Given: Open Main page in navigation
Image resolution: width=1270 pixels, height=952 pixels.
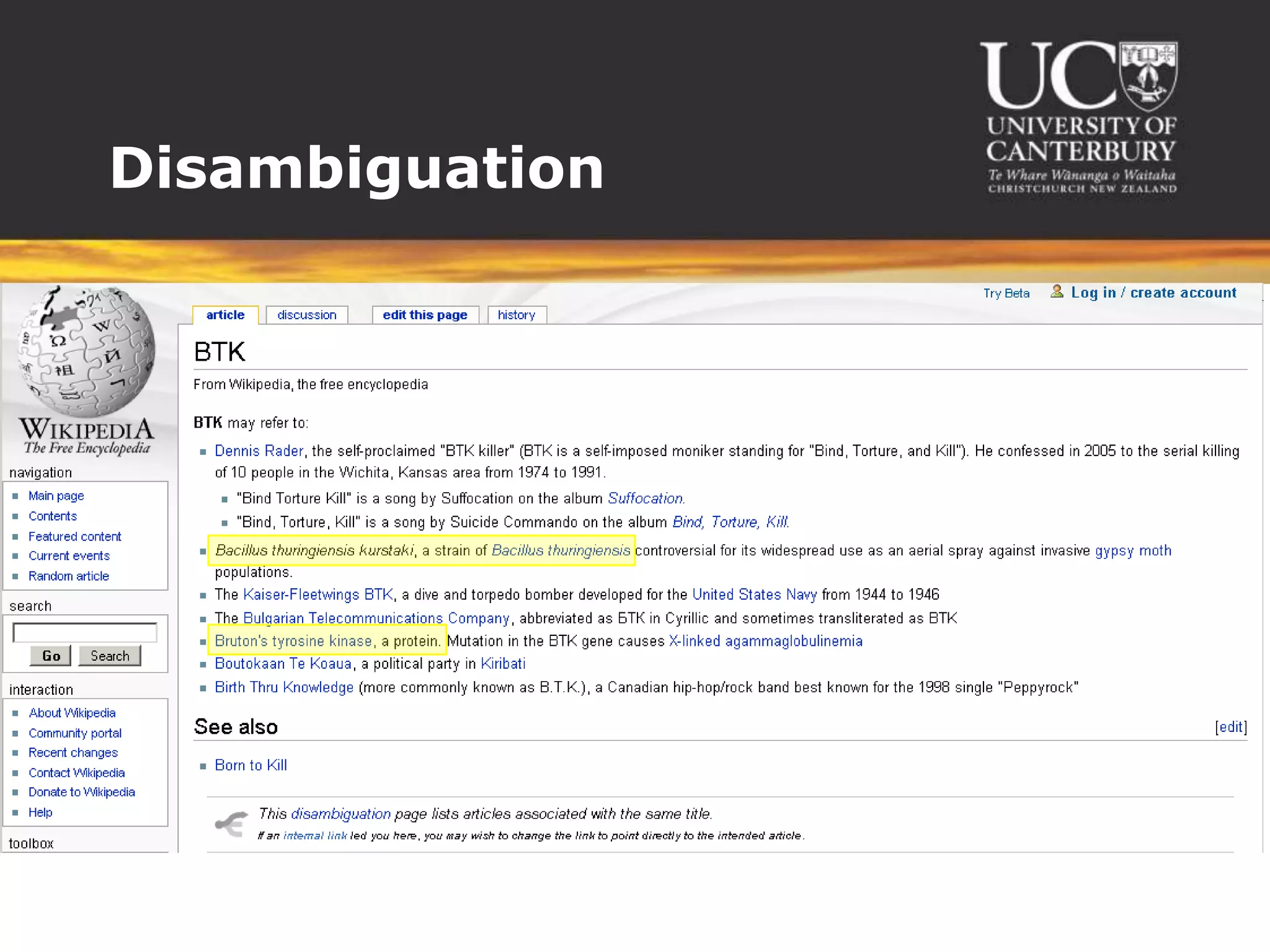Looking at the screenshot, I should pos(56,496).
